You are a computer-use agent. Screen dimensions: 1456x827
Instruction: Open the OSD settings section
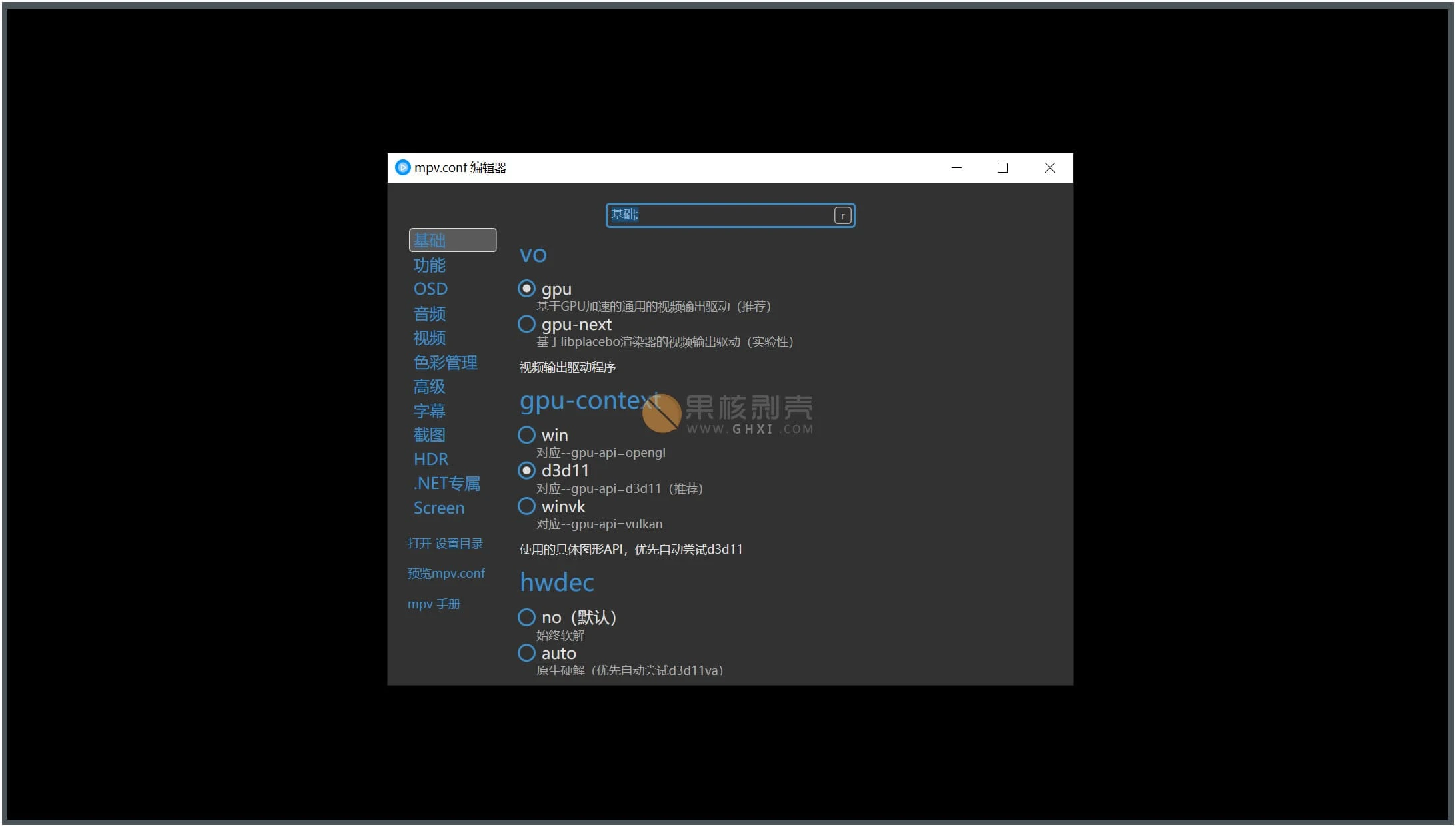point(430,289)
